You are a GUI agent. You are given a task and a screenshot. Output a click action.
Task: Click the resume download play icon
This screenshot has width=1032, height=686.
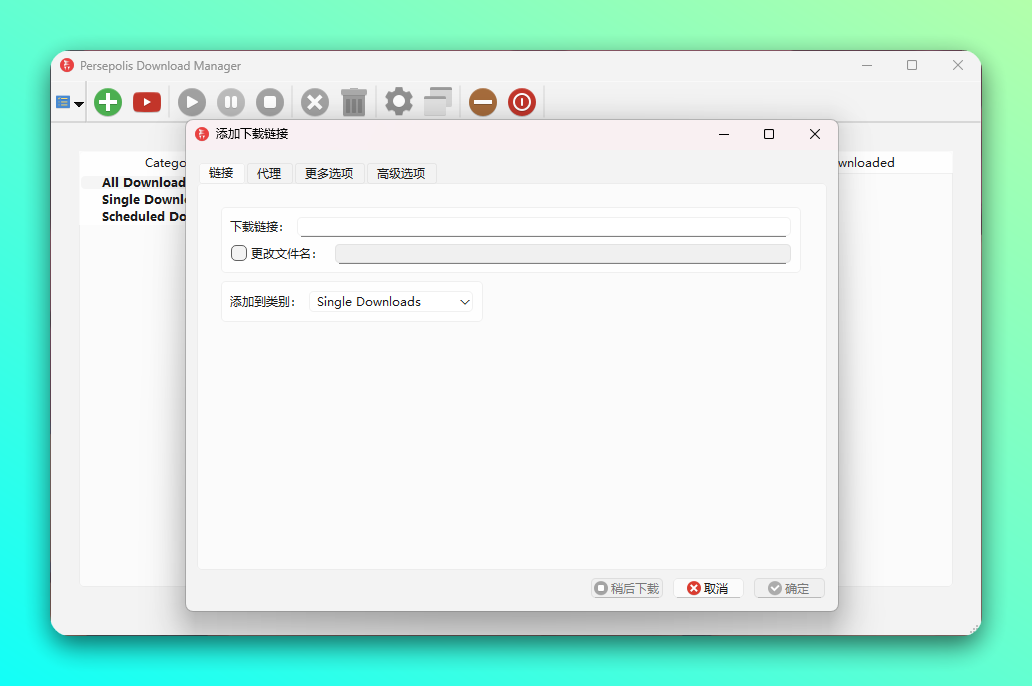(192, 102)
